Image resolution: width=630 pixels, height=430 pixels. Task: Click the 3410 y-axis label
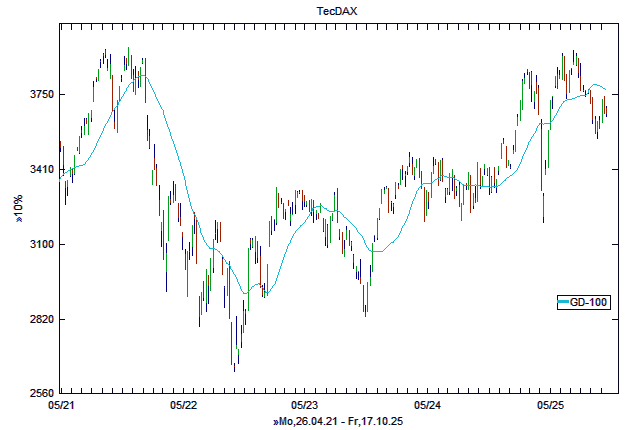coord(39,170)
